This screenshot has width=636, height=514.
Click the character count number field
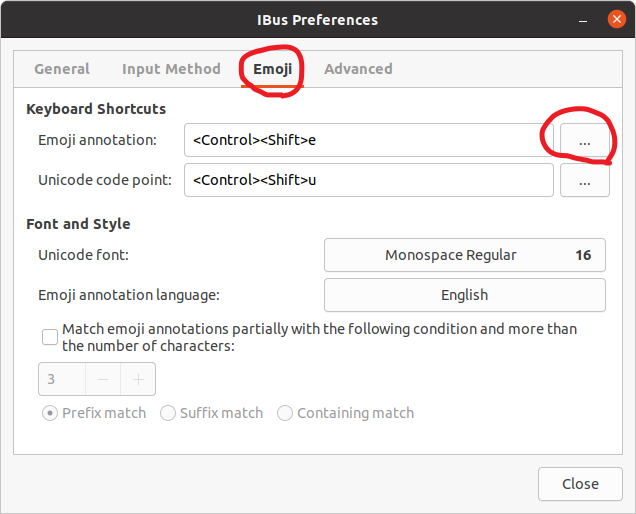pos(61,380)
